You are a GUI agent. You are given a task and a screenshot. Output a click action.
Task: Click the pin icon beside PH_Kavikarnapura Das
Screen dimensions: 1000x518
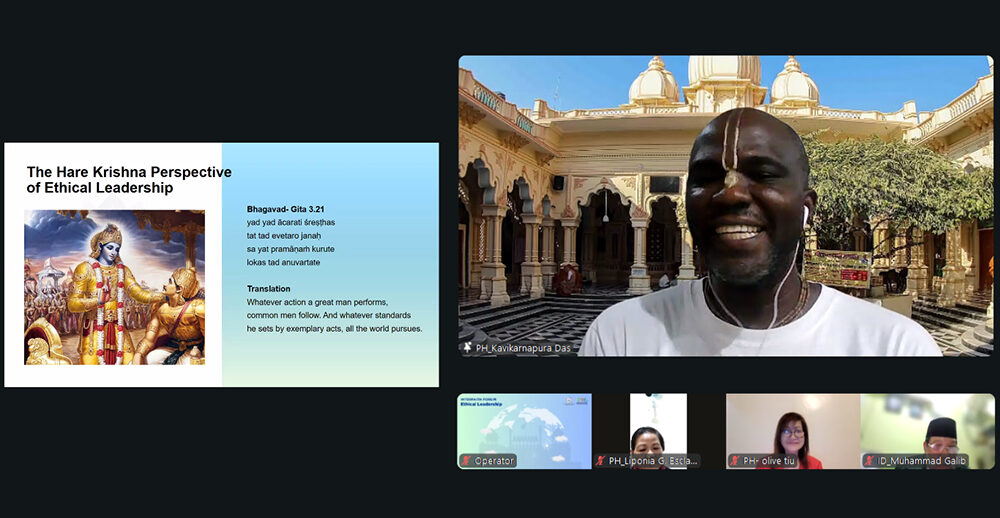tap(467, 348)
